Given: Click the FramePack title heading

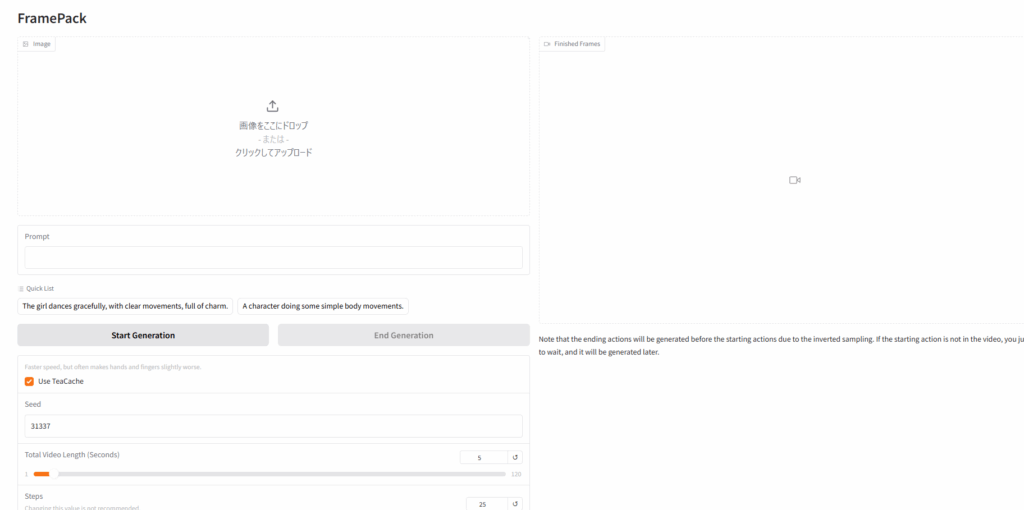Looking at the screenshot, I should click(52, 18).
